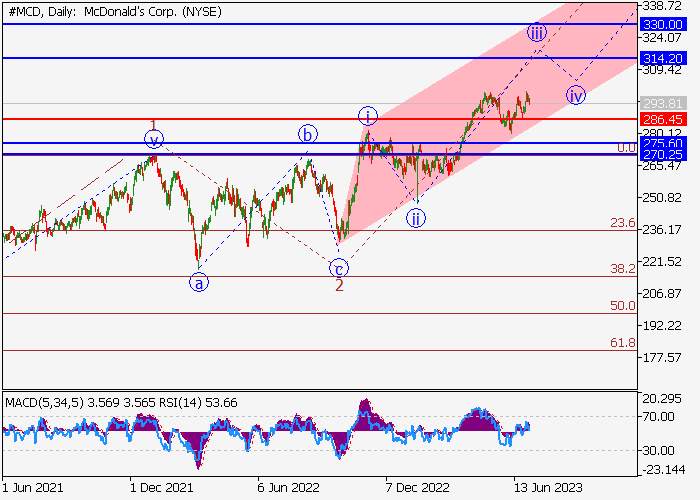Click the -23.144 indicator axis value
The width and height of the screenshot is (700, 500).
[x=663, y=470]
